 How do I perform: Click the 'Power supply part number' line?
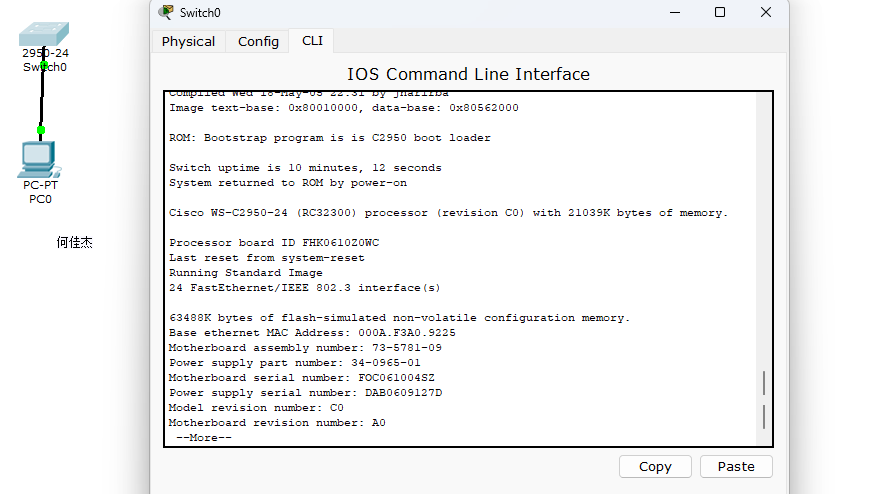(295, 363)
